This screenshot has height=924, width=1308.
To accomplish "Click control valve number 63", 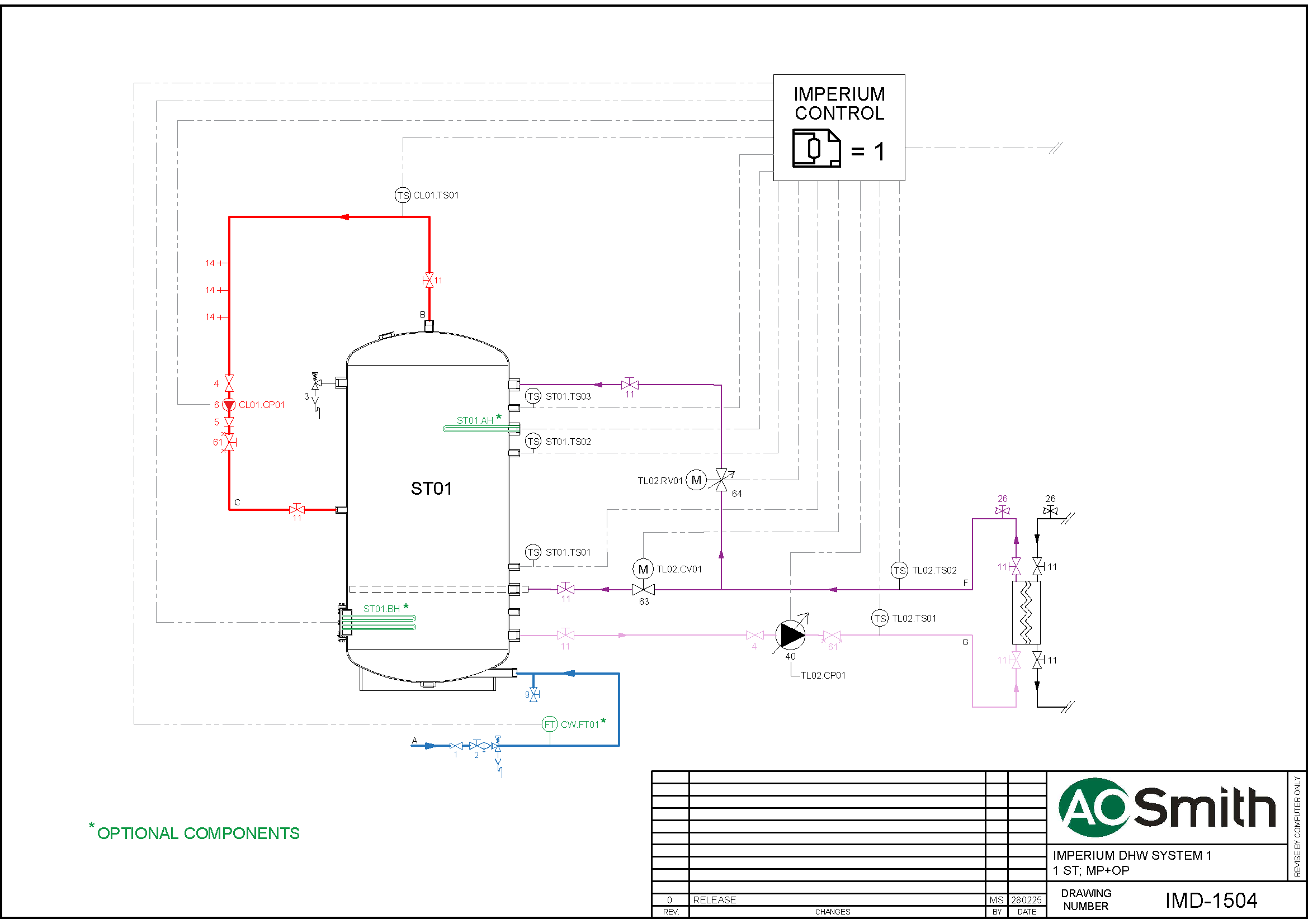I will click(643, 589).
